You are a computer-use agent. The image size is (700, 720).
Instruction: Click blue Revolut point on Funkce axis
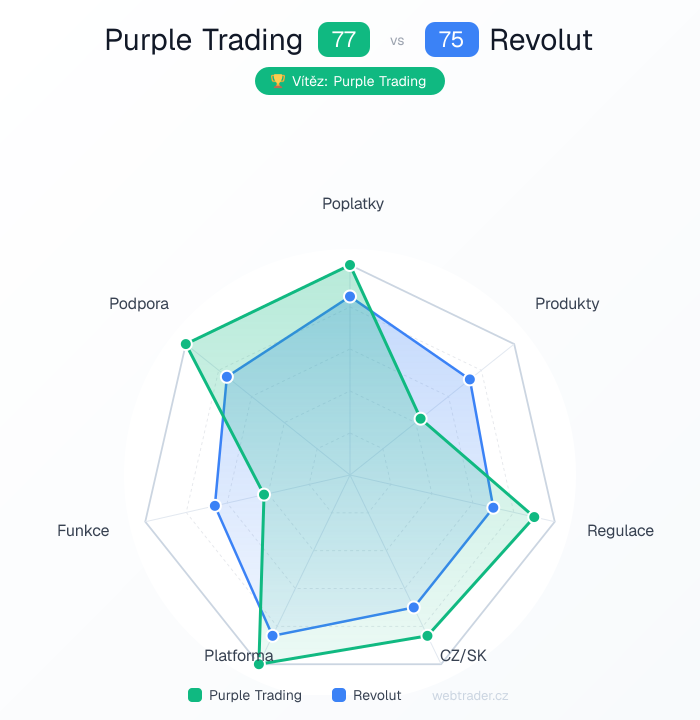tap(215, 506)
